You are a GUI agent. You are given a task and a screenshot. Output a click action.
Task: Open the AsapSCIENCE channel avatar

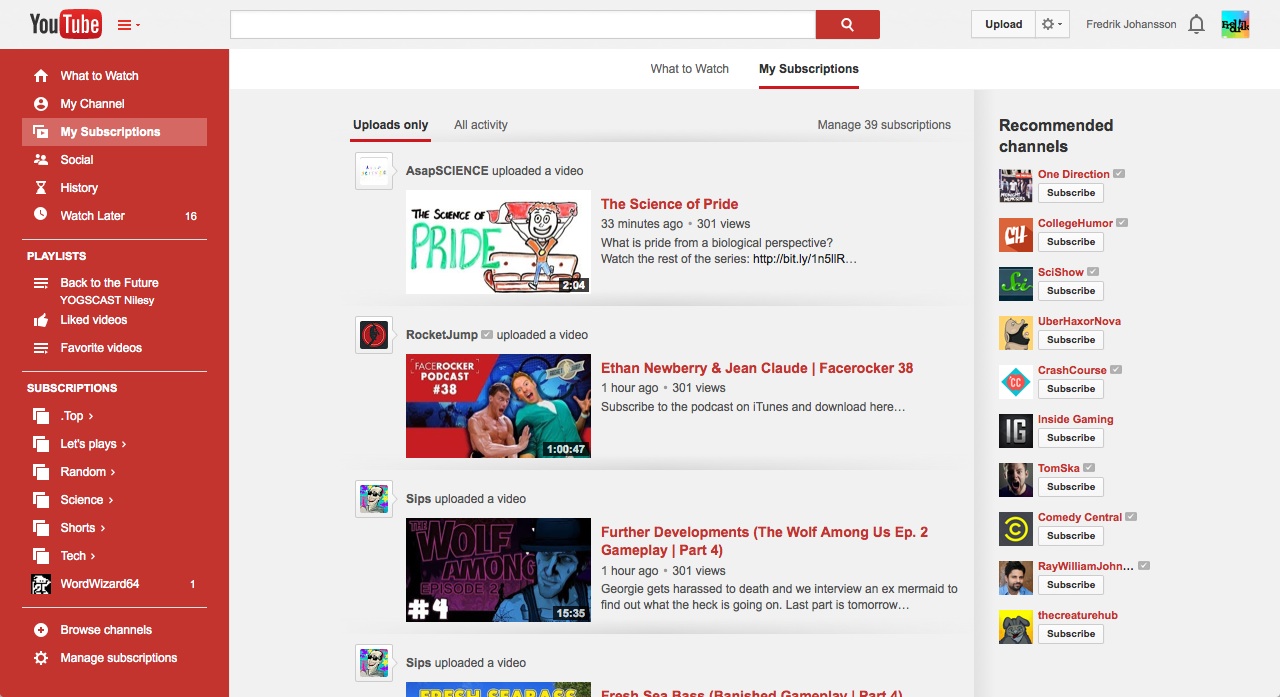click(x=373, y=171)
